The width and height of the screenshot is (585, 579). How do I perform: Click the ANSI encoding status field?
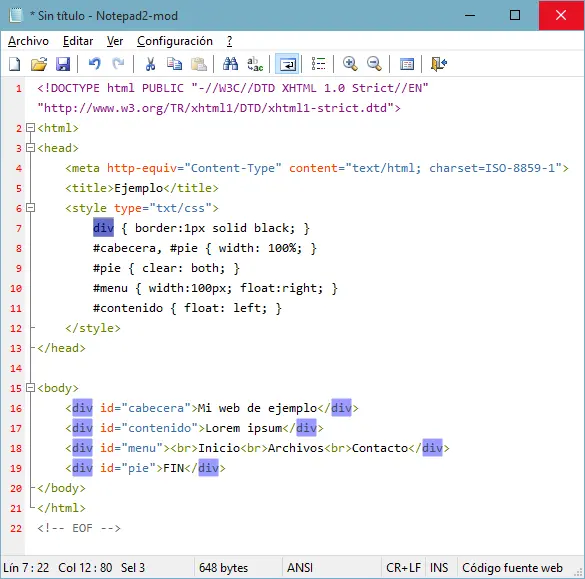[300, 567]
